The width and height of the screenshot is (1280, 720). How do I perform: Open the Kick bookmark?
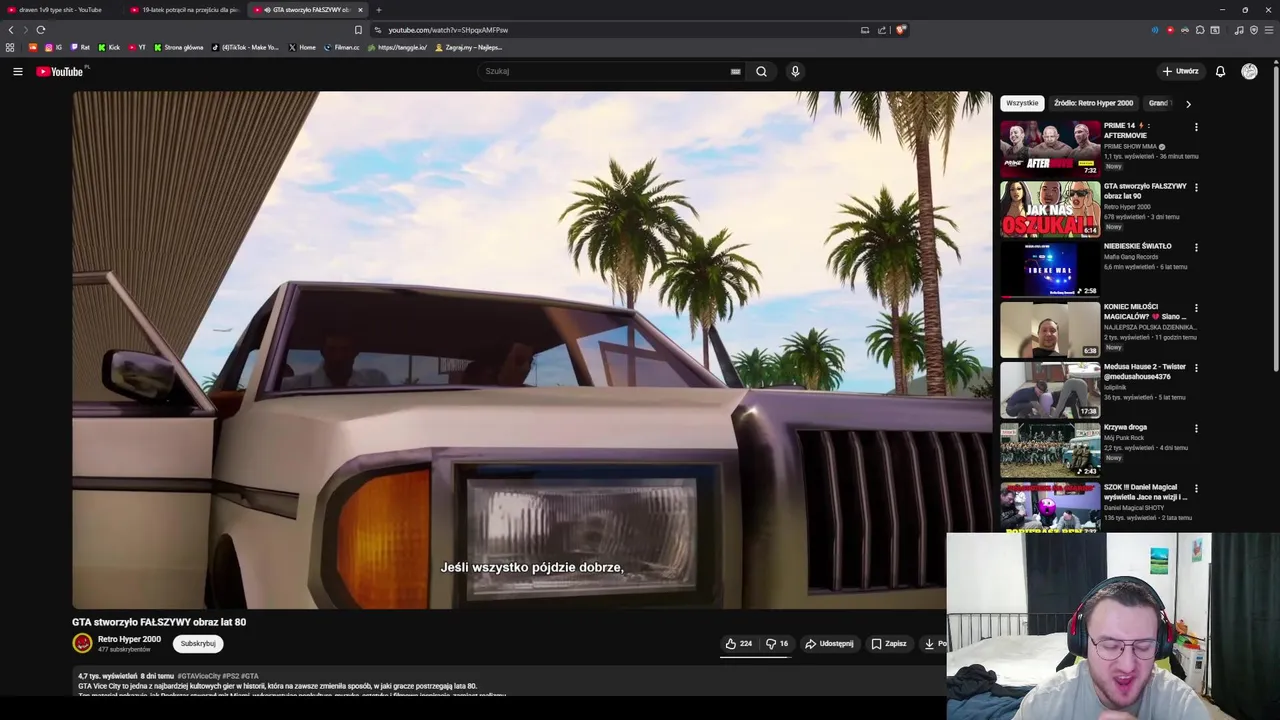tap(109, 47)
